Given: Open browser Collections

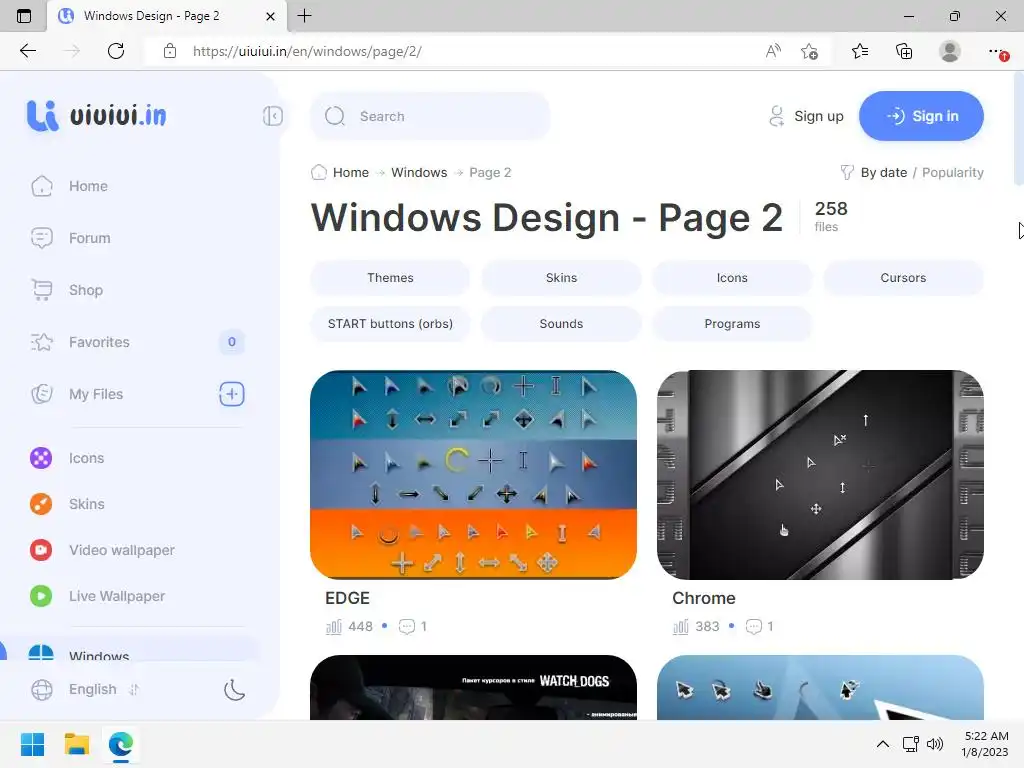Looking at the screenshot, I should click(x=904, y=51).
